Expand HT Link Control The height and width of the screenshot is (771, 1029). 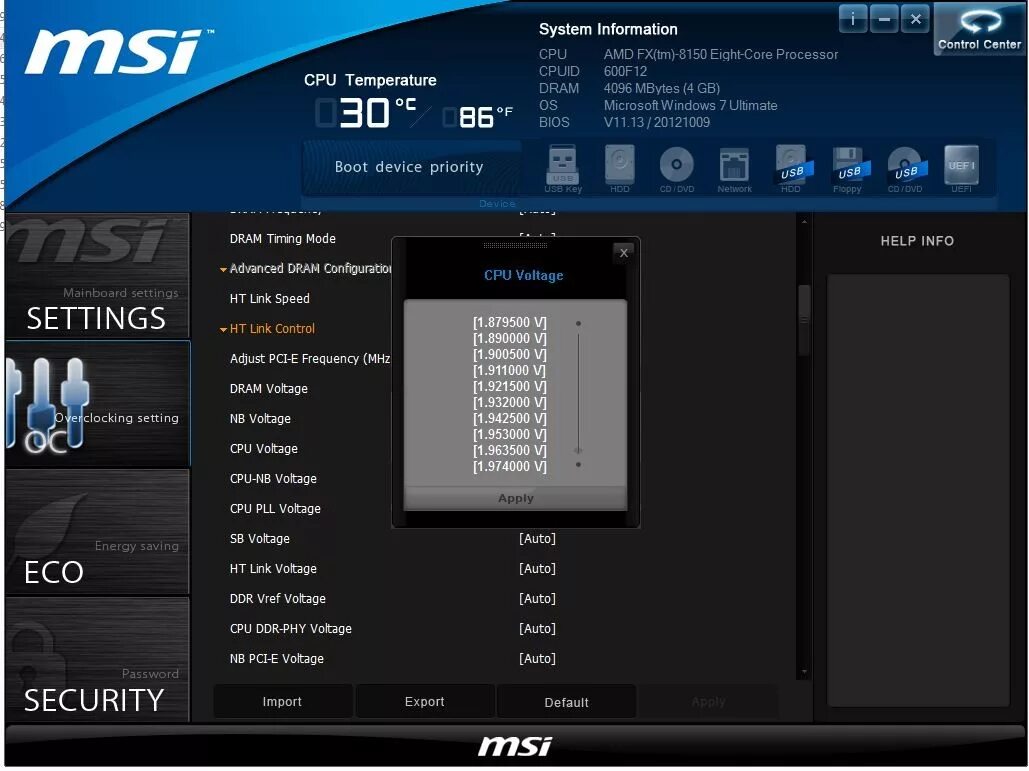[x=268, y=329]
